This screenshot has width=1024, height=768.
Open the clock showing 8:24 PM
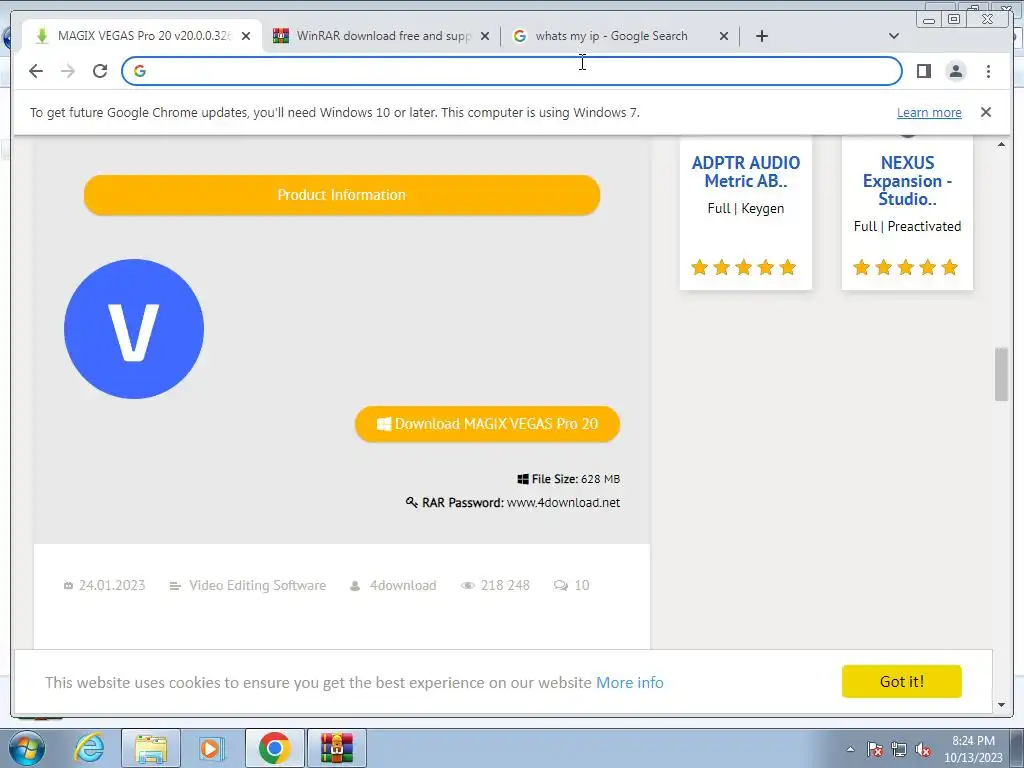973,749
